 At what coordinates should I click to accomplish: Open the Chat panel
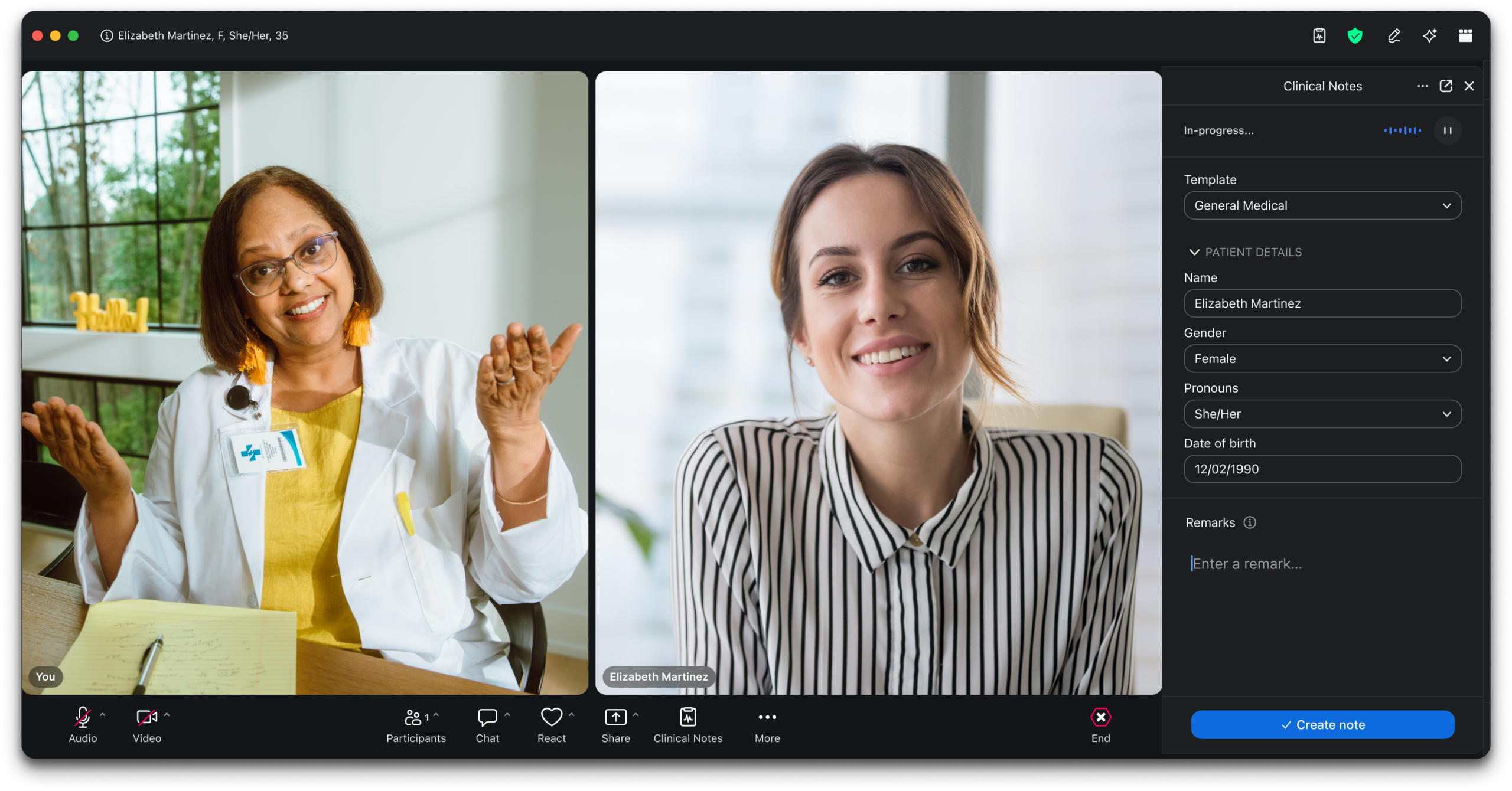pos(487,725)
